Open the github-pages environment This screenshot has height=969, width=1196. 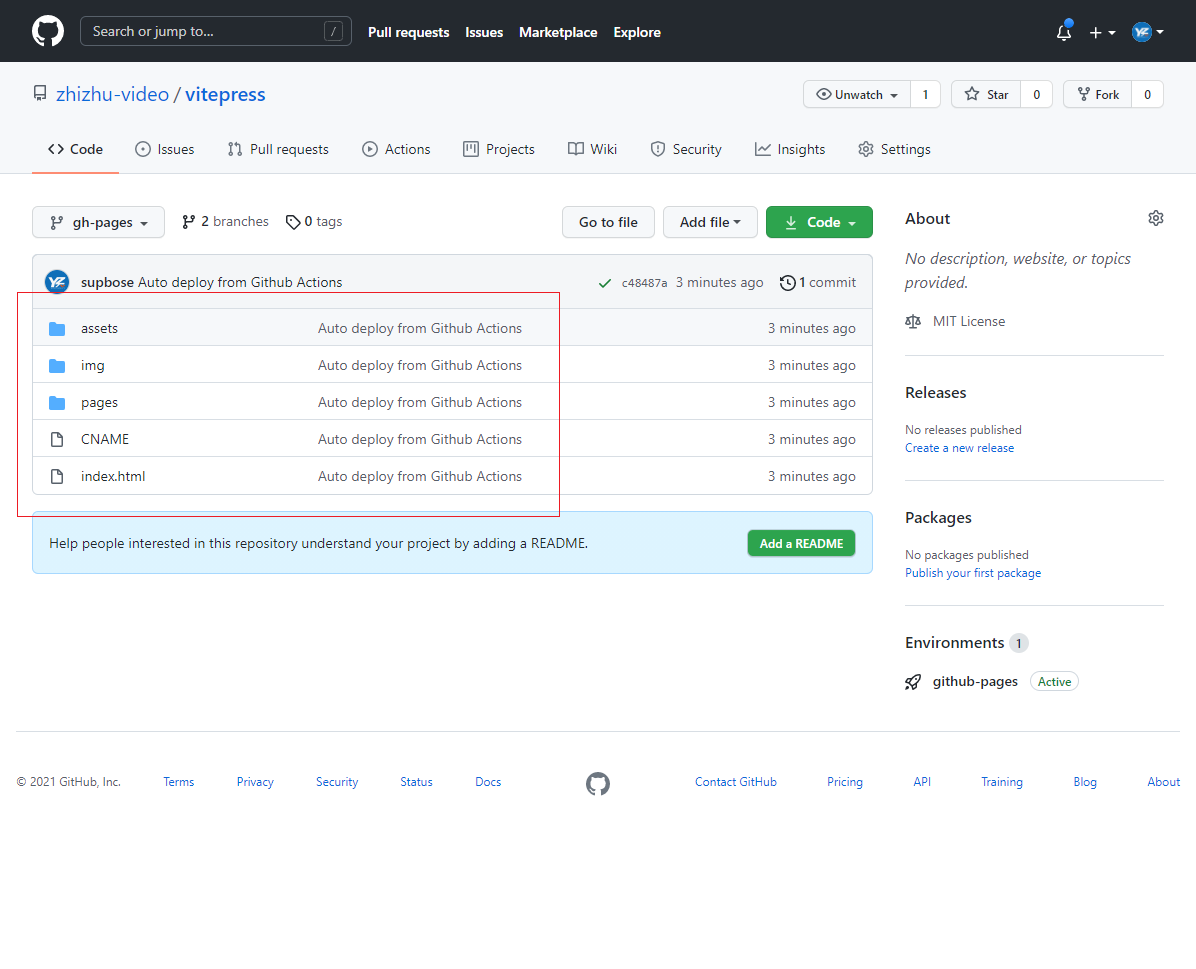[x=975, y=681]
